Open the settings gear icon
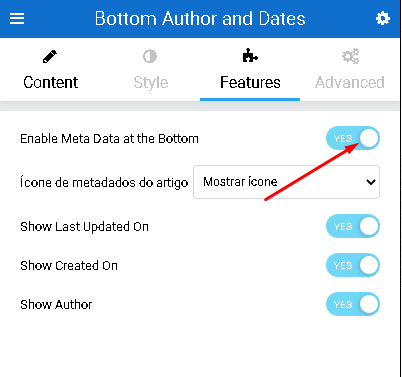 (383, 18)
